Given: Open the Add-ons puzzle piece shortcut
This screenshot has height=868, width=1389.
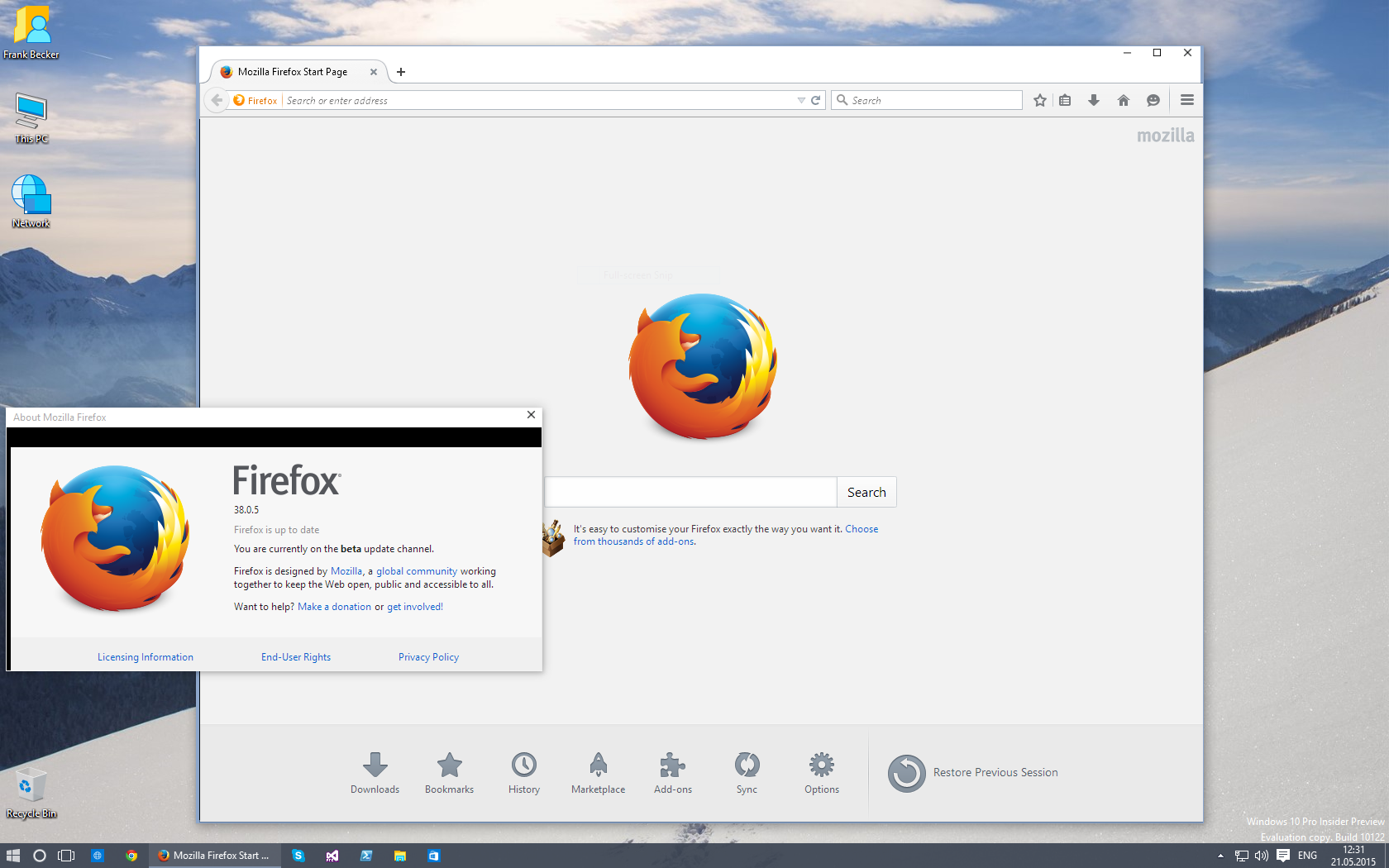Looking at the screenshot, I should point(673,773).
